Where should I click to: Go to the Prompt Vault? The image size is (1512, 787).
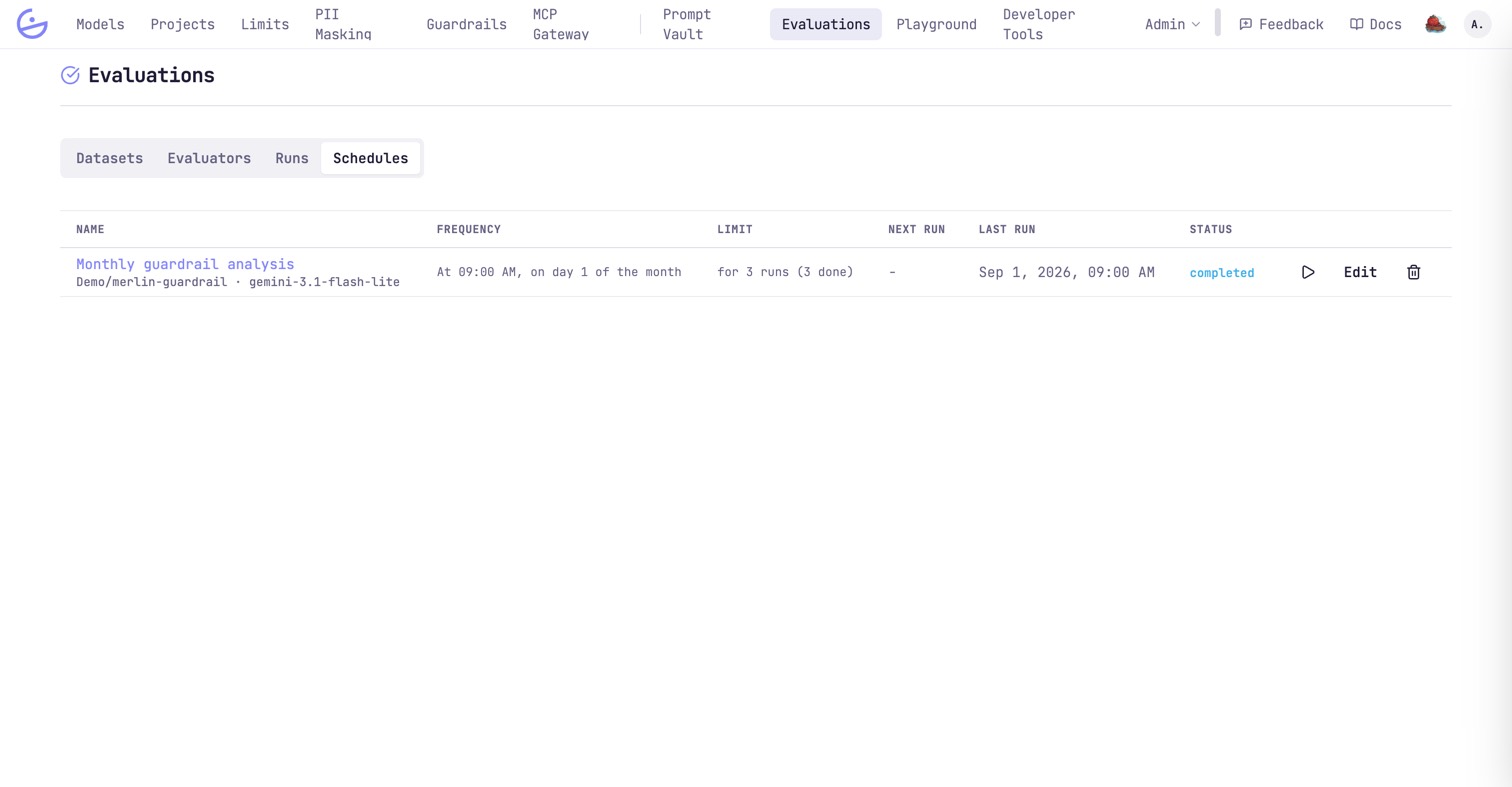pos(687,24)
